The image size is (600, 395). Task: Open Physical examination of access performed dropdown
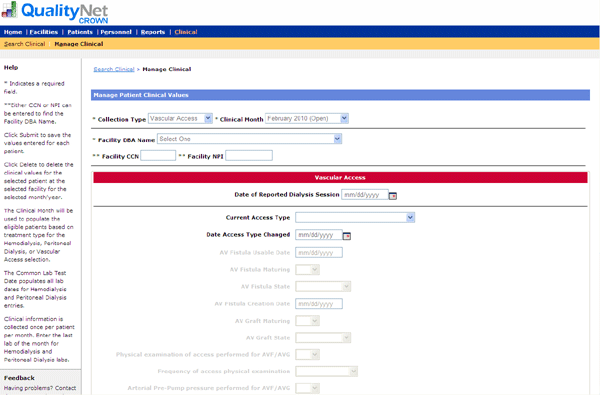tap(308, 355)
